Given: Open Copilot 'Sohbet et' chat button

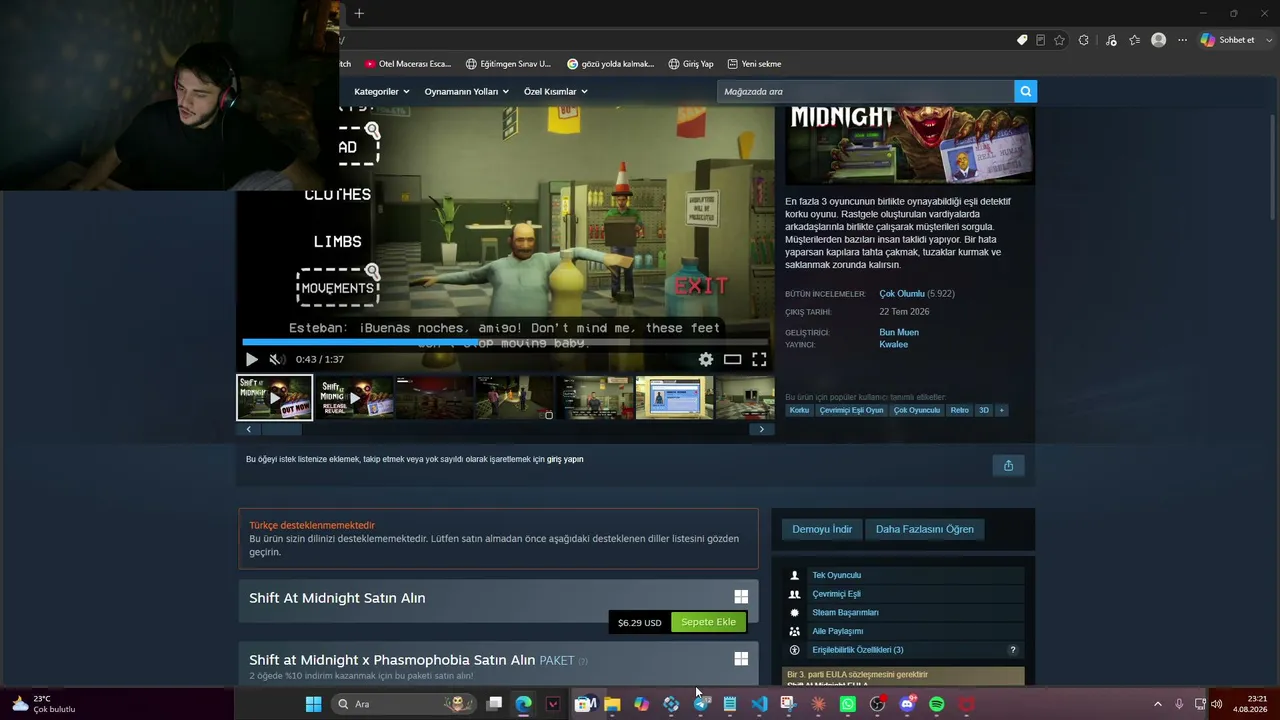Looking at the screenshot, I should (x=1228, y=40).
